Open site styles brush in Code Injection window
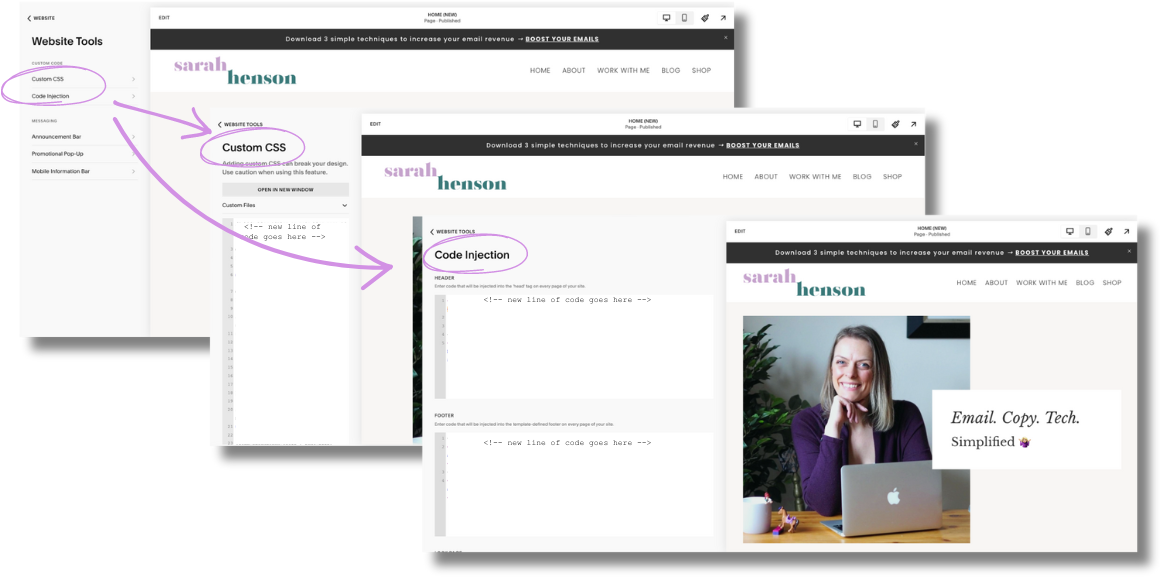The image size is (1160, 580). coord(1107,231)
